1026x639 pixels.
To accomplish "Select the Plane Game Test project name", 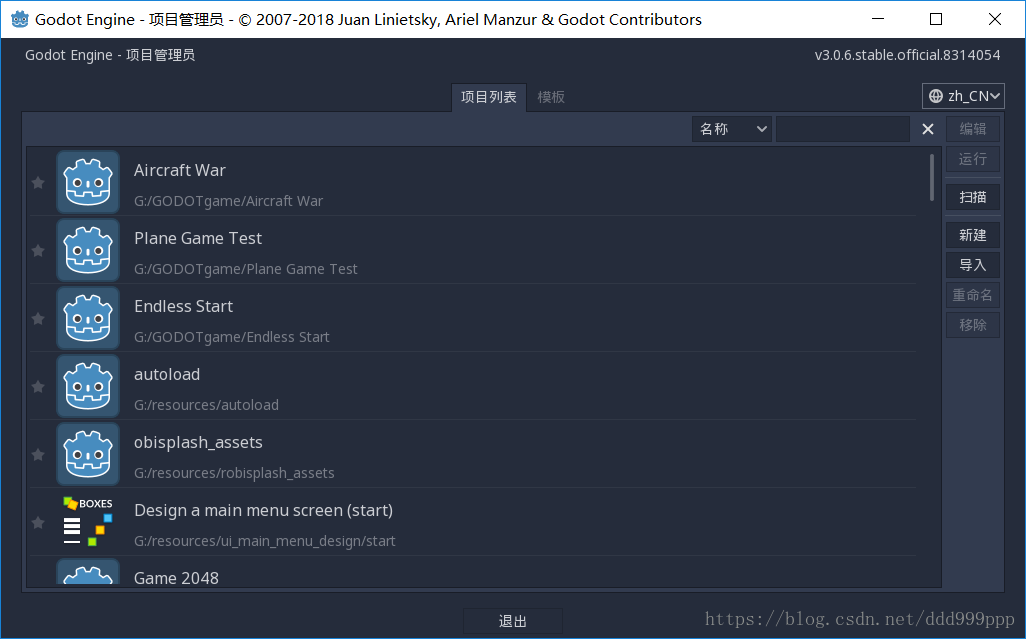I will [x=198, y=238].
